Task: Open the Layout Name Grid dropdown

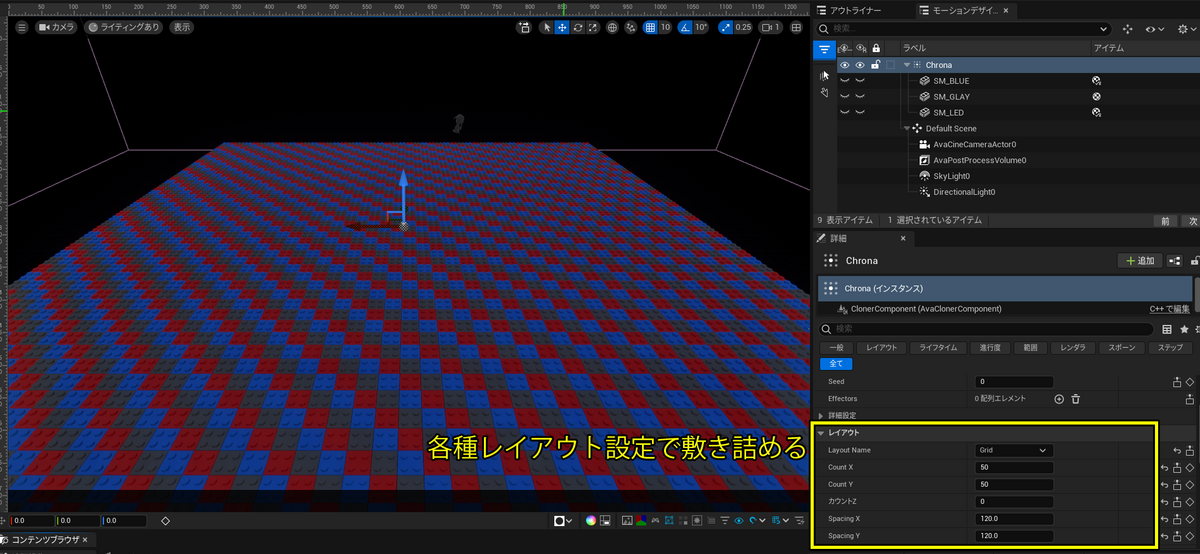Action: (1014, 450)
